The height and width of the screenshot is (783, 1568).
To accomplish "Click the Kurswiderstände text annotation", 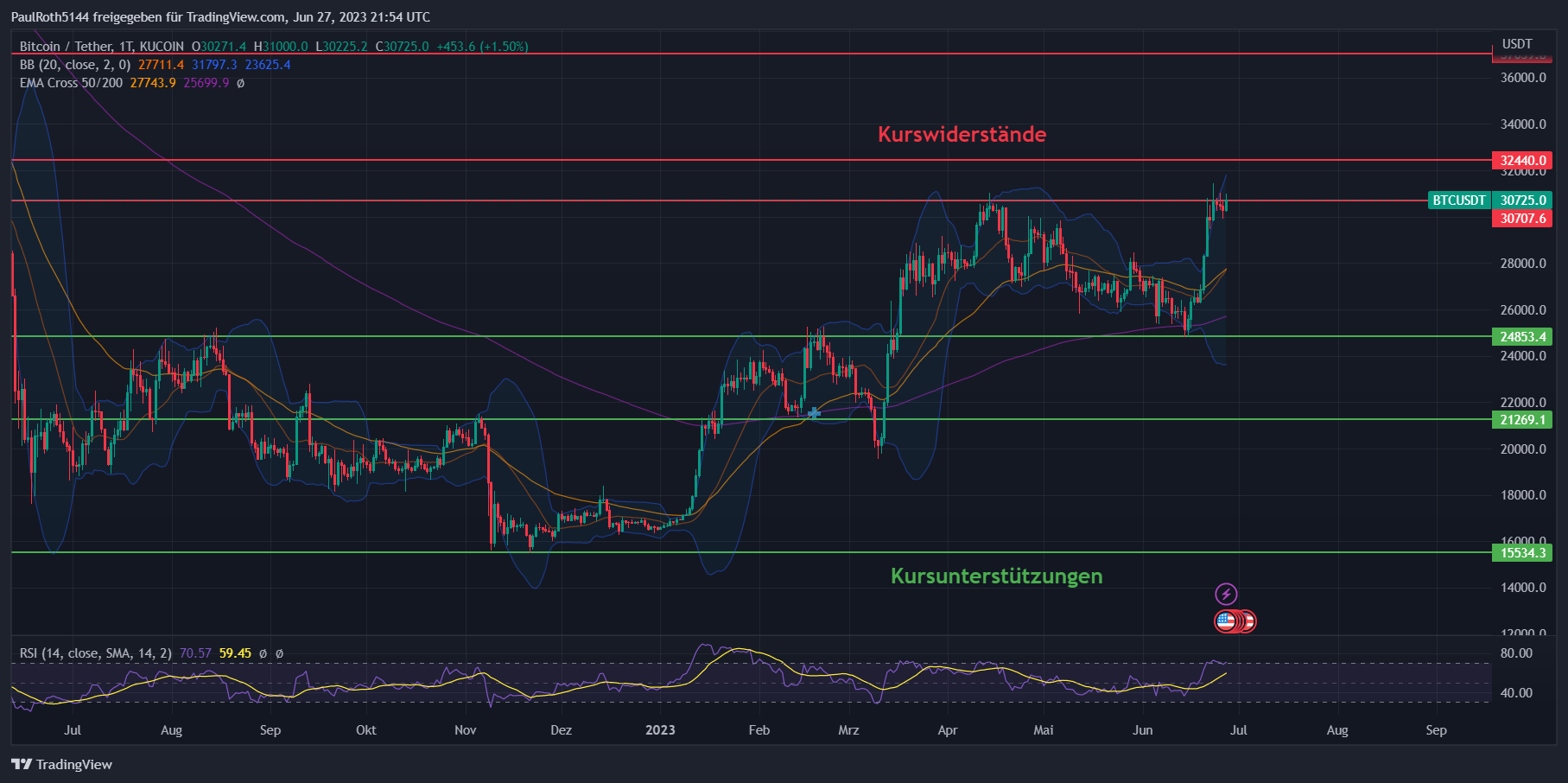I will [x=962, y=134].
